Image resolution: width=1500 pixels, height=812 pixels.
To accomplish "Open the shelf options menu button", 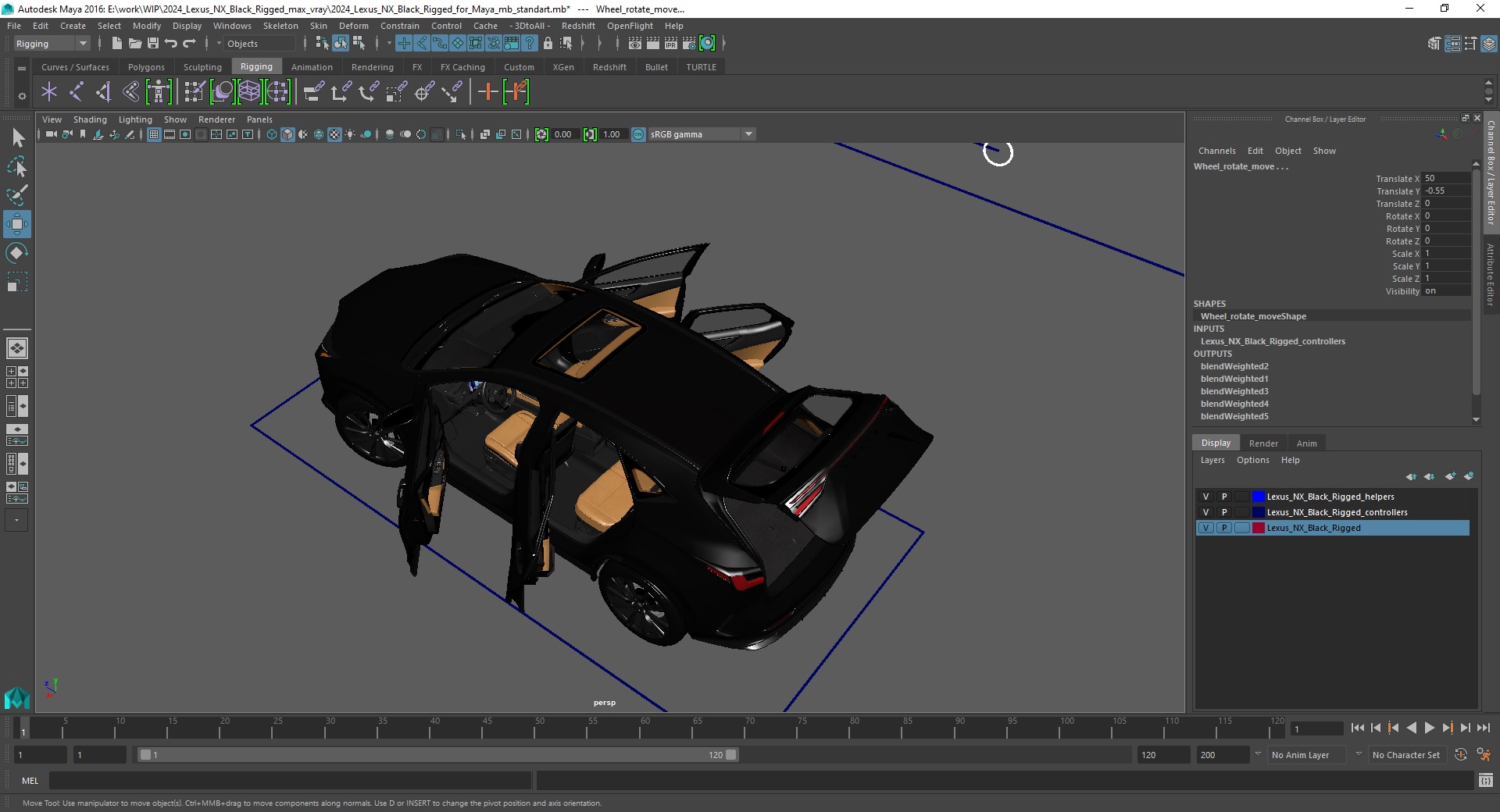I will tap(22, 96).
